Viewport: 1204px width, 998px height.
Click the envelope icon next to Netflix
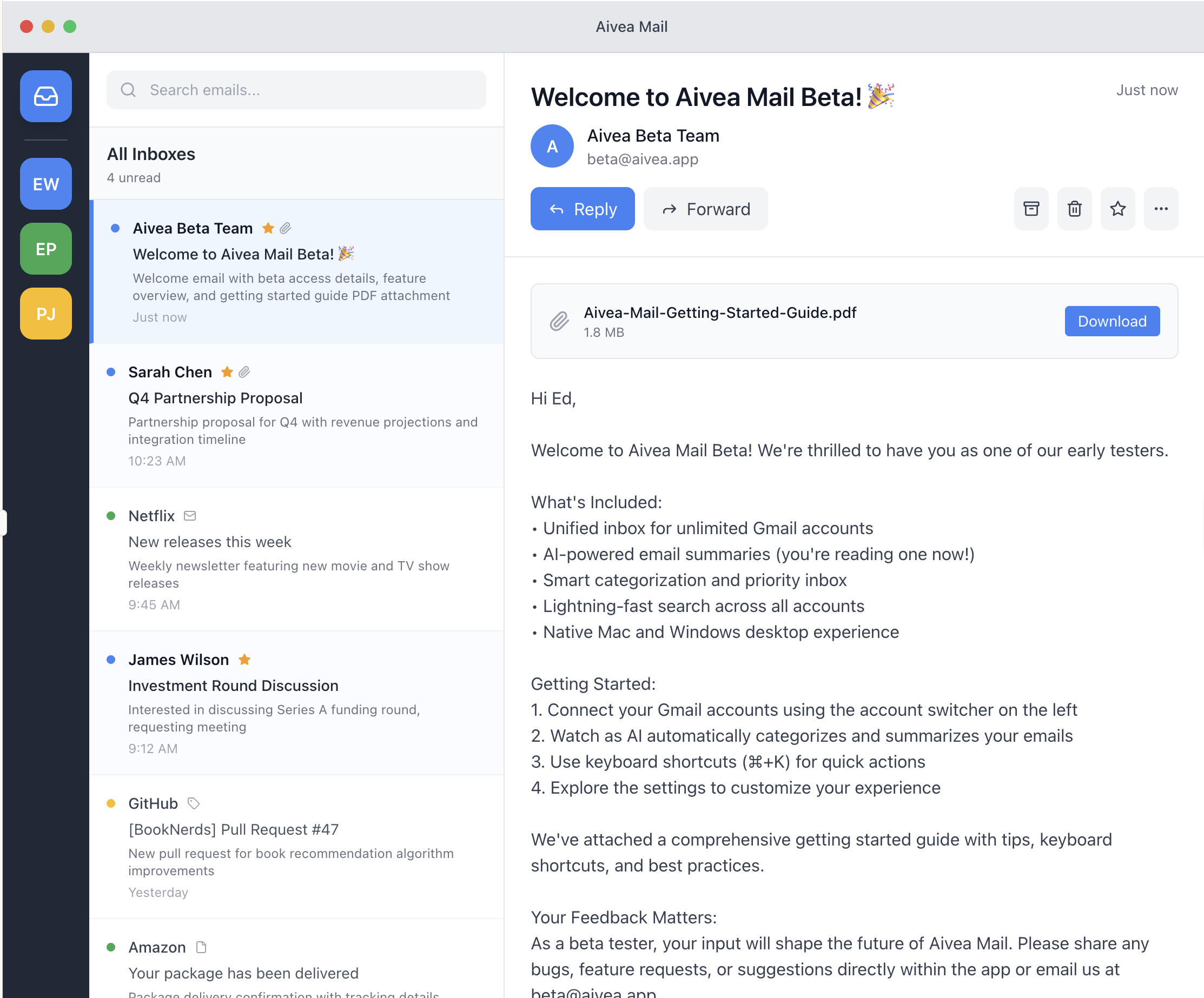click(x=189, y=516)
